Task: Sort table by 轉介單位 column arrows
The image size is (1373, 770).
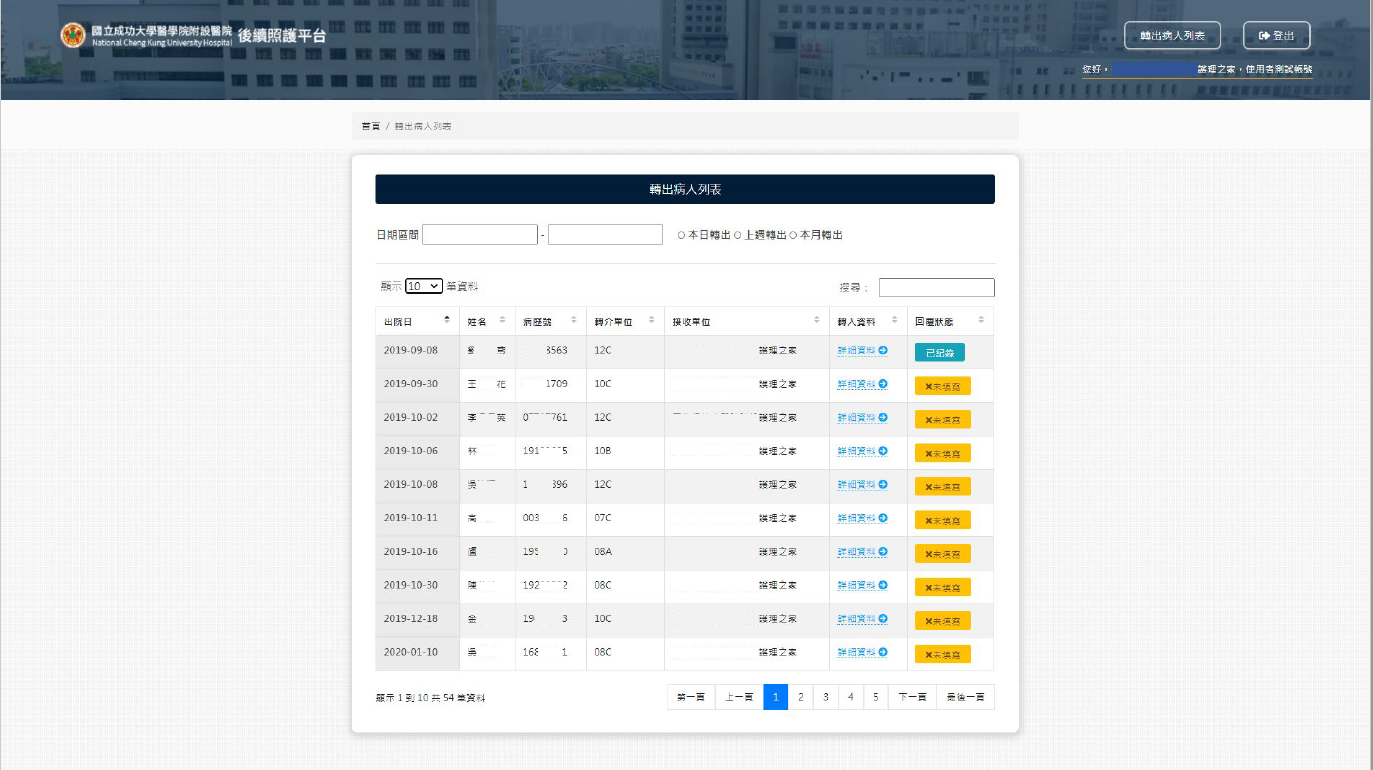Action: pos(651,321)
